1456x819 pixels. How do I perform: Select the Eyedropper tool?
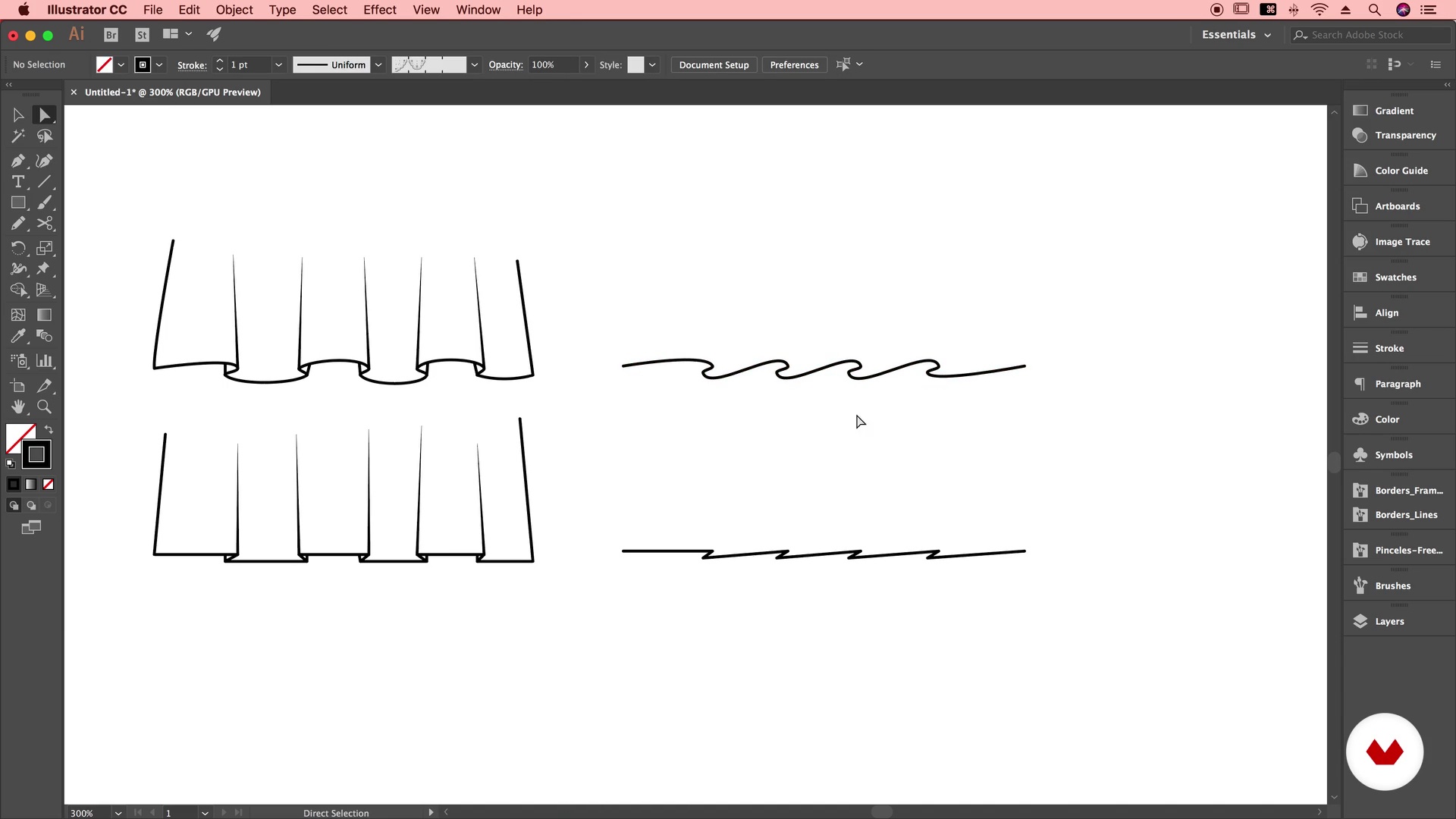click(18, 336)
